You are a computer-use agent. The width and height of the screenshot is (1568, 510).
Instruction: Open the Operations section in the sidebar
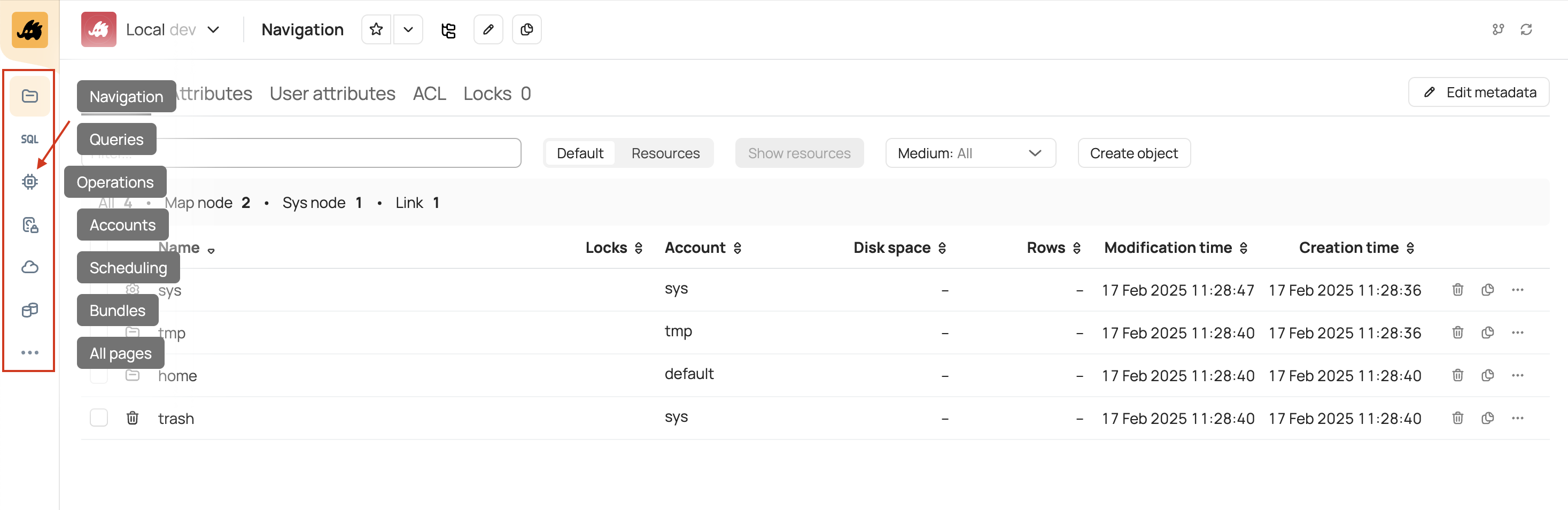(x=29, y=181)
